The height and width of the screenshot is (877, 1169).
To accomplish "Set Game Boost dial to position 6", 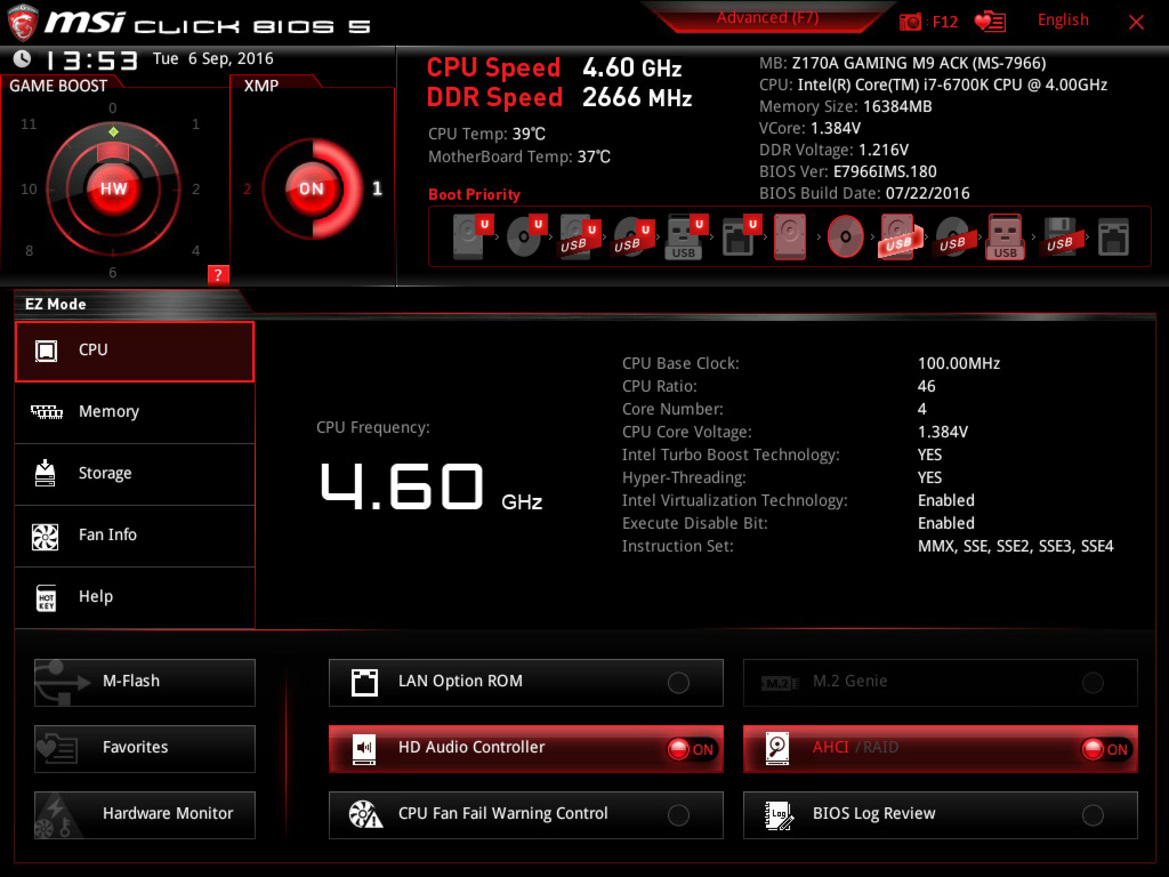I will [113, 272].
